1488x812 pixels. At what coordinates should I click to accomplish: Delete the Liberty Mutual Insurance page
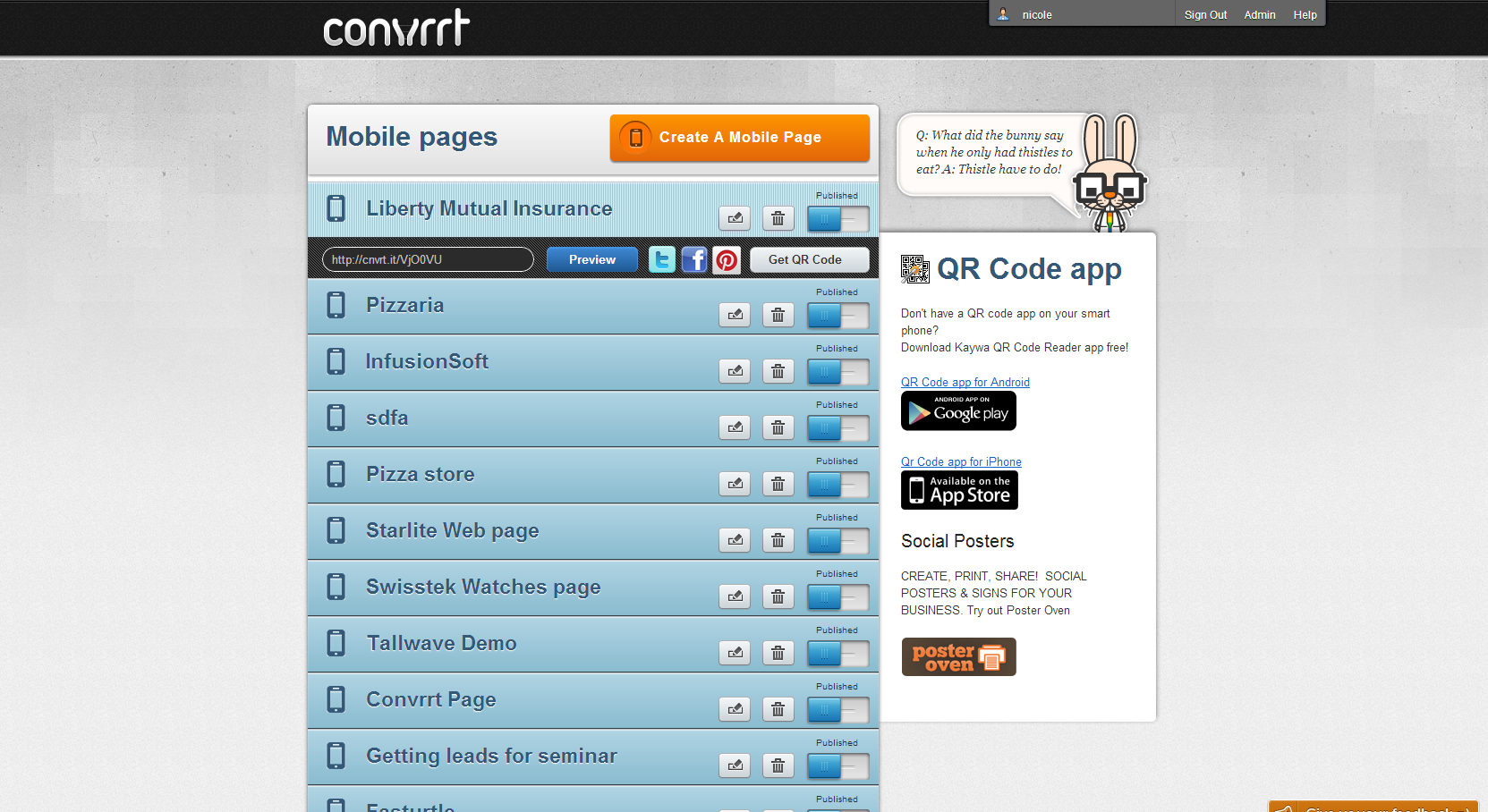pos(778,218)
